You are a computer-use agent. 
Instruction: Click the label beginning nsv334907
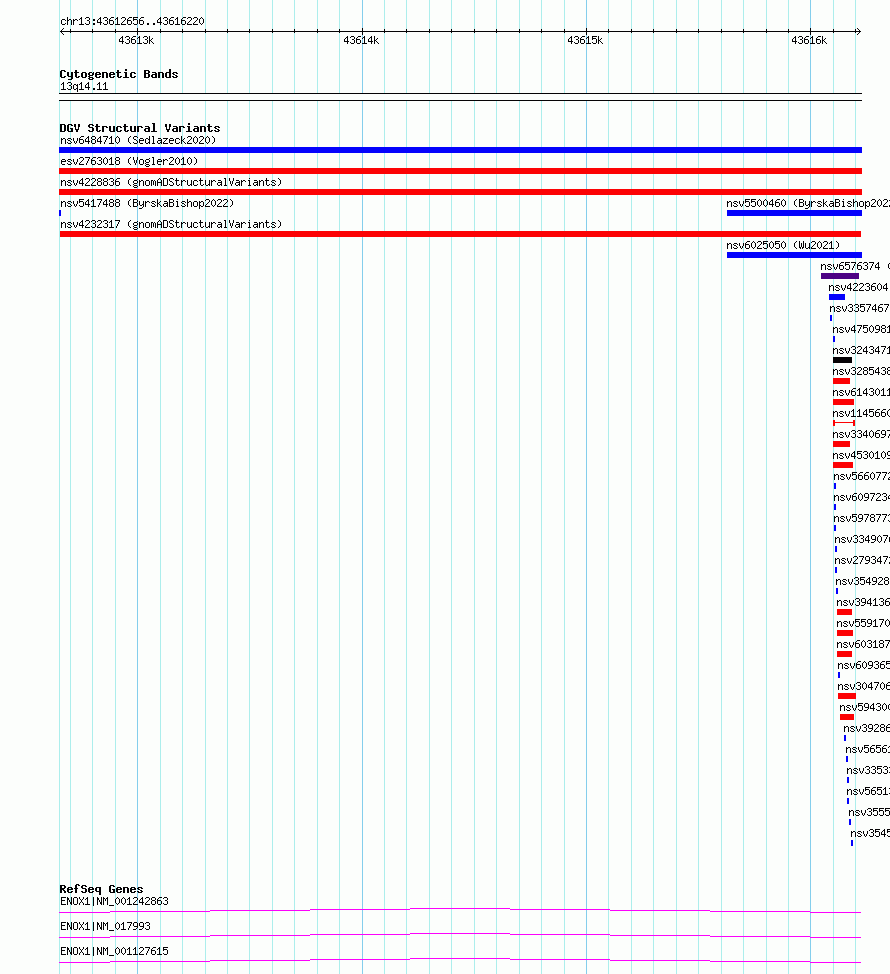863,539
